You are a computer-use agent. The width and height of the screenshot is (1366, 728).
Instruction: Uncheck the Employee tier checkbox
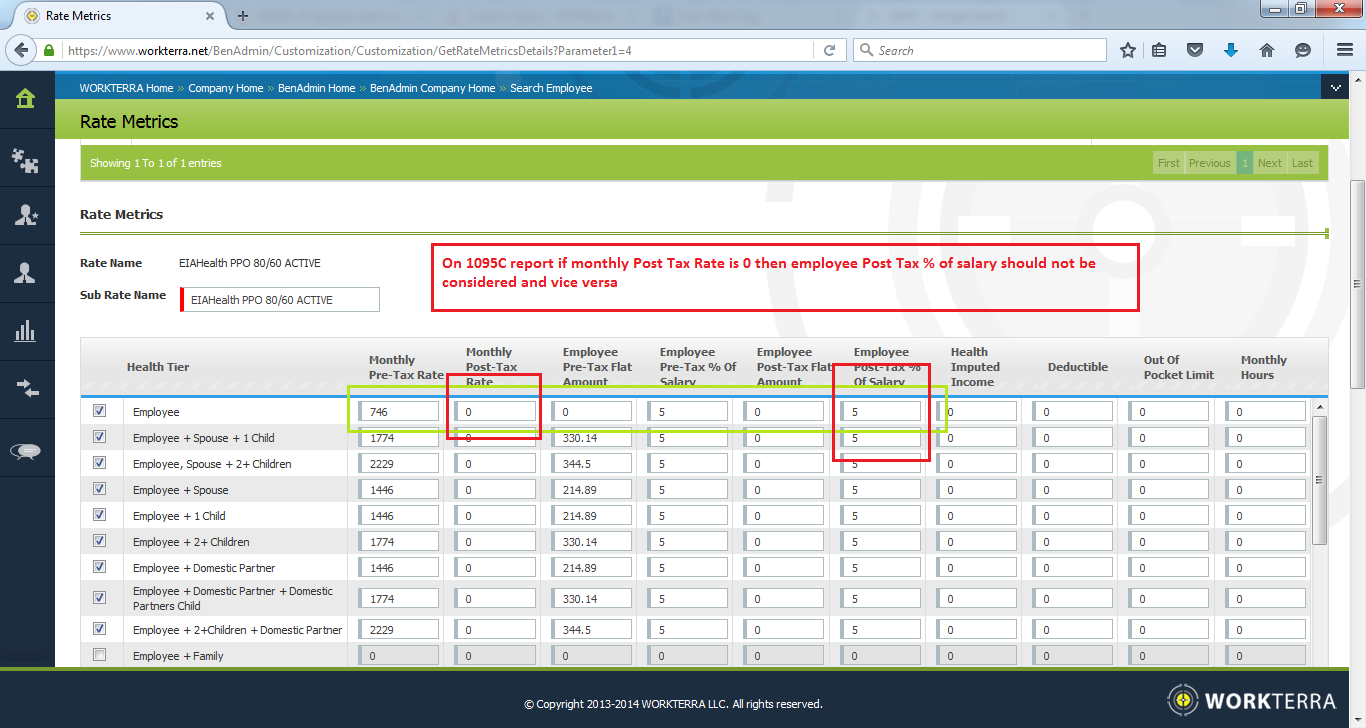click(99, 411)
